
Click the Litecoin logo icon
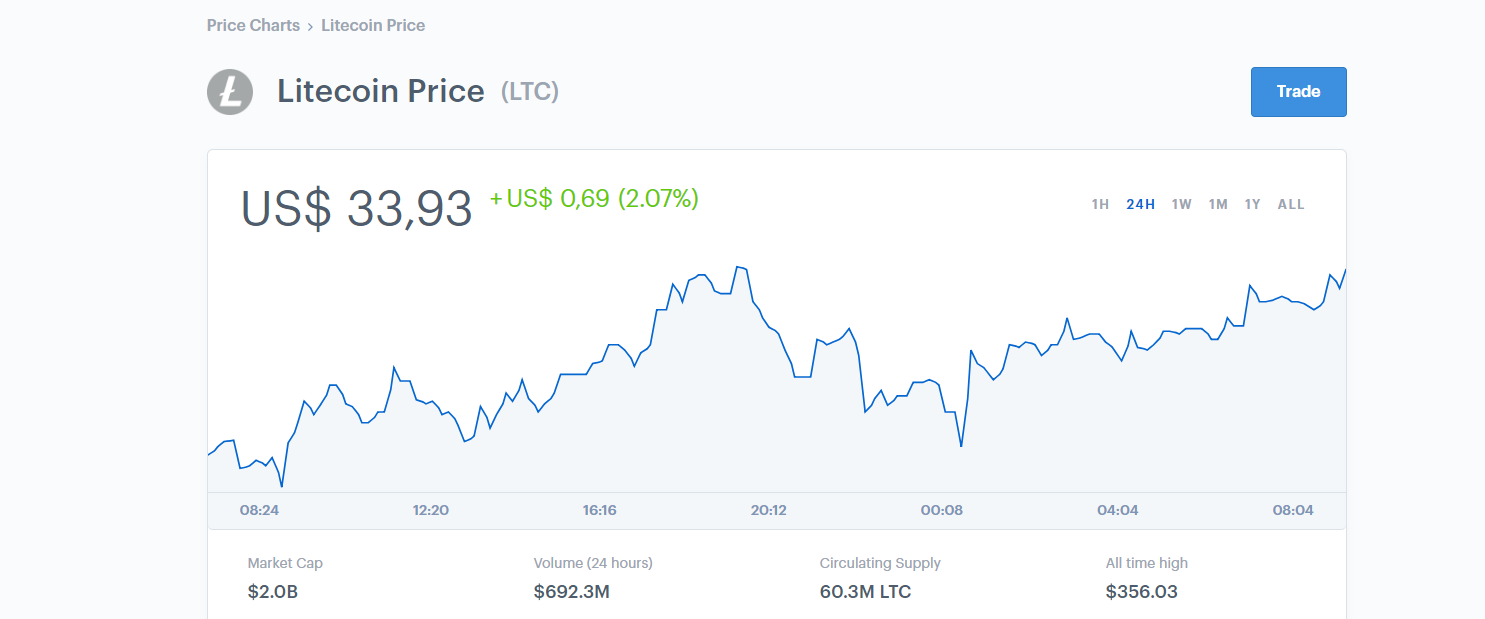[x=230, y=92]
